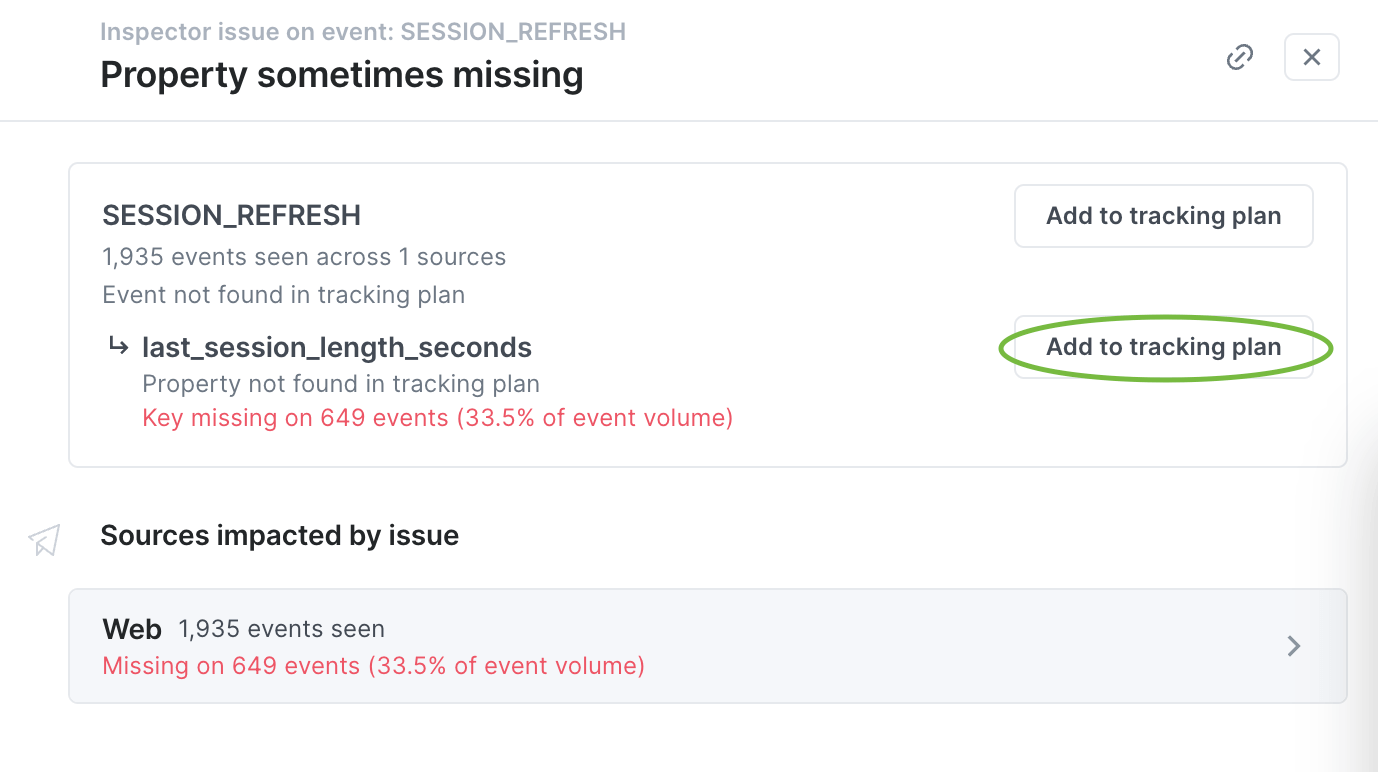
Task: Expand the Web source chevron
Action: click(x=1294, y=646)
